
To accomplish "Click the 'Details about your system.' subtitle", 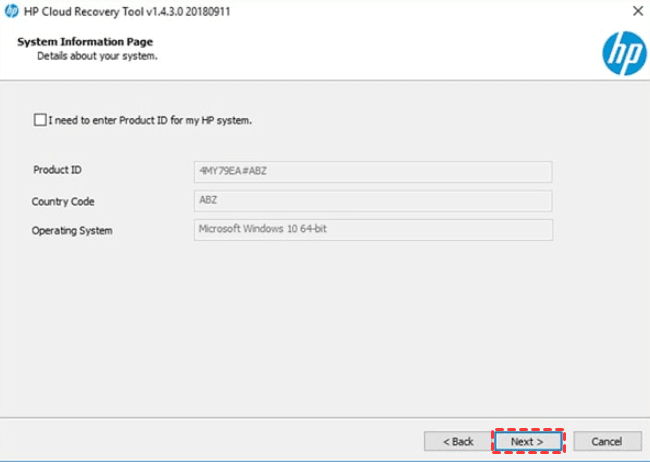I will click(x=97, y=56).
